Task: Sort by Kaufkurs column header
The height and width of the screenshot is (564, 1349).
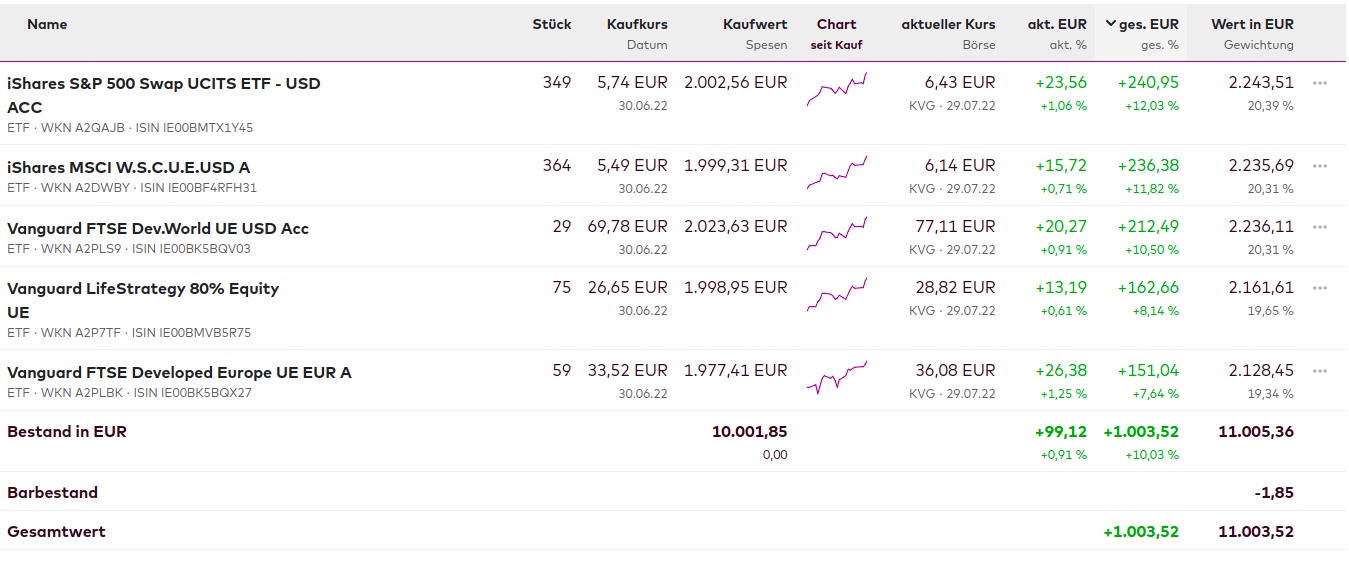Action: (x=637, y=24)
